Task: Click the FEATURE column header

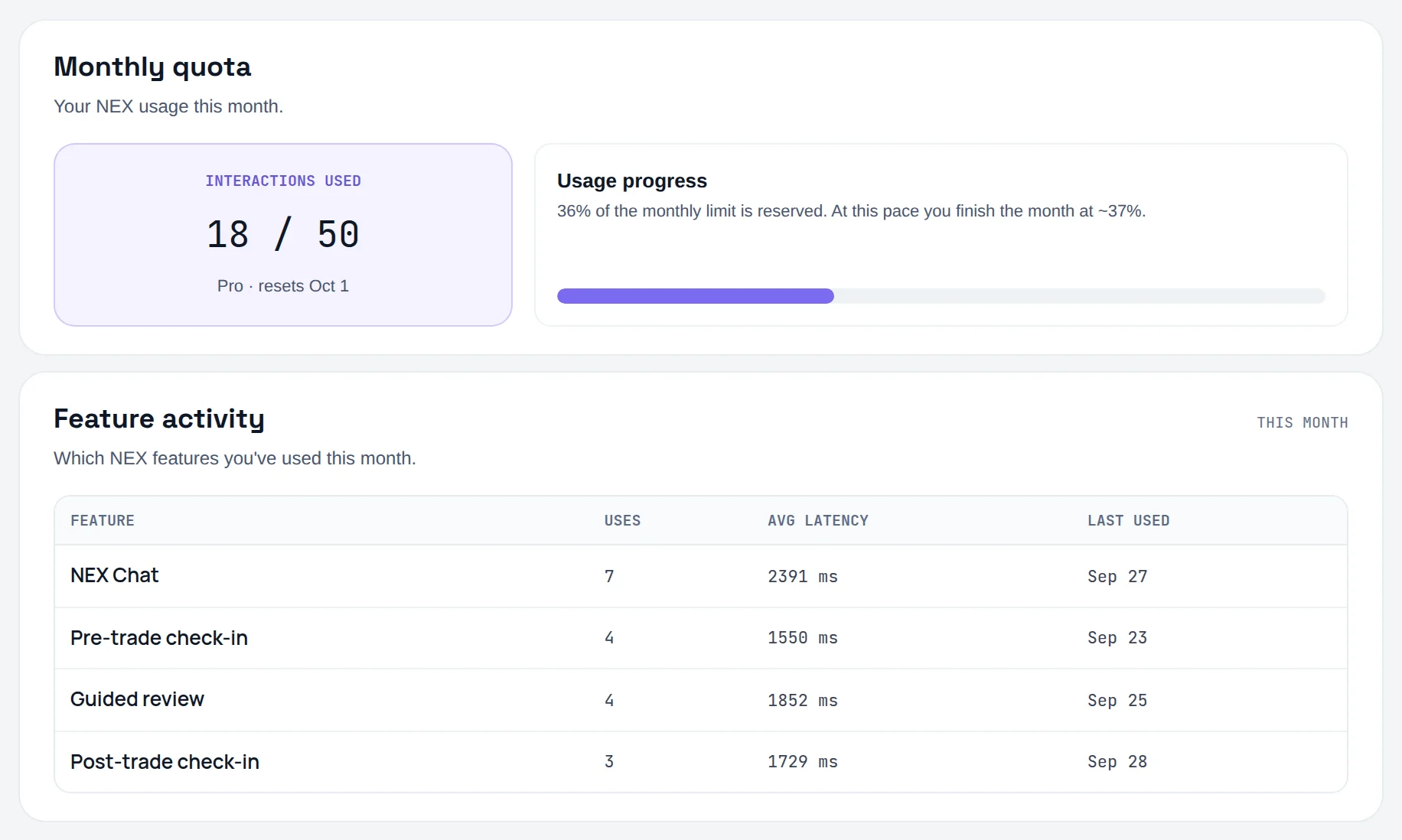Action: (x=103, y=521)
